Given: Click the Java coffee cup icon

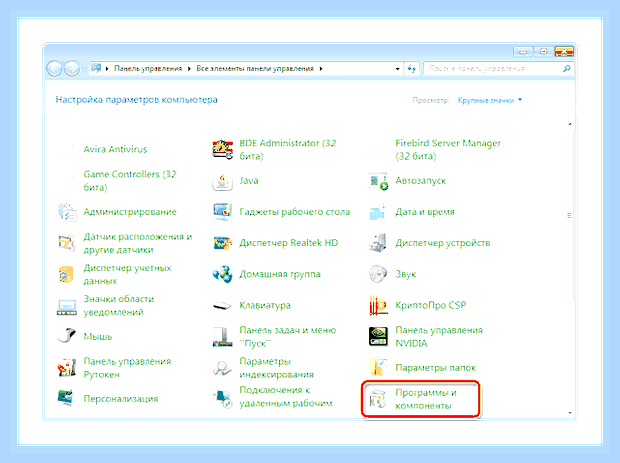Looking at the screenshot, I should pyautogui.click(x=222, y=181).
